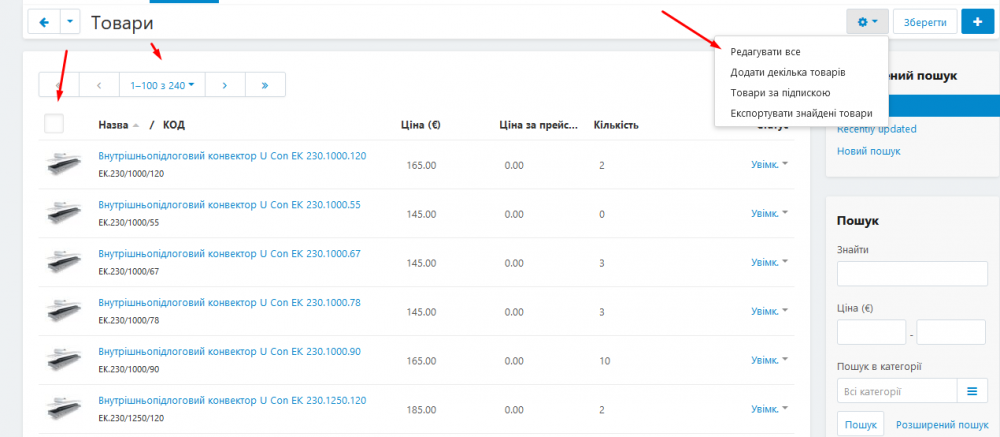Click the 'Знайти' search input field
The height and width of the screenshot is (437, 1000).
click(x=912, y=274)
